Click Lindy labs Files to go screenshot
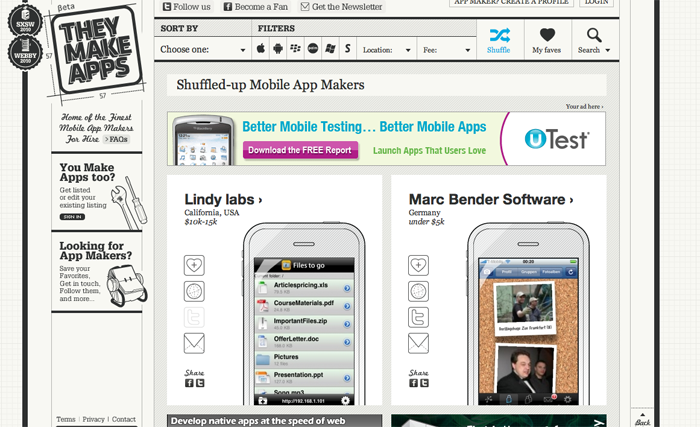The height and width of the screenshot is (427, 700). [x=304, y=331]
